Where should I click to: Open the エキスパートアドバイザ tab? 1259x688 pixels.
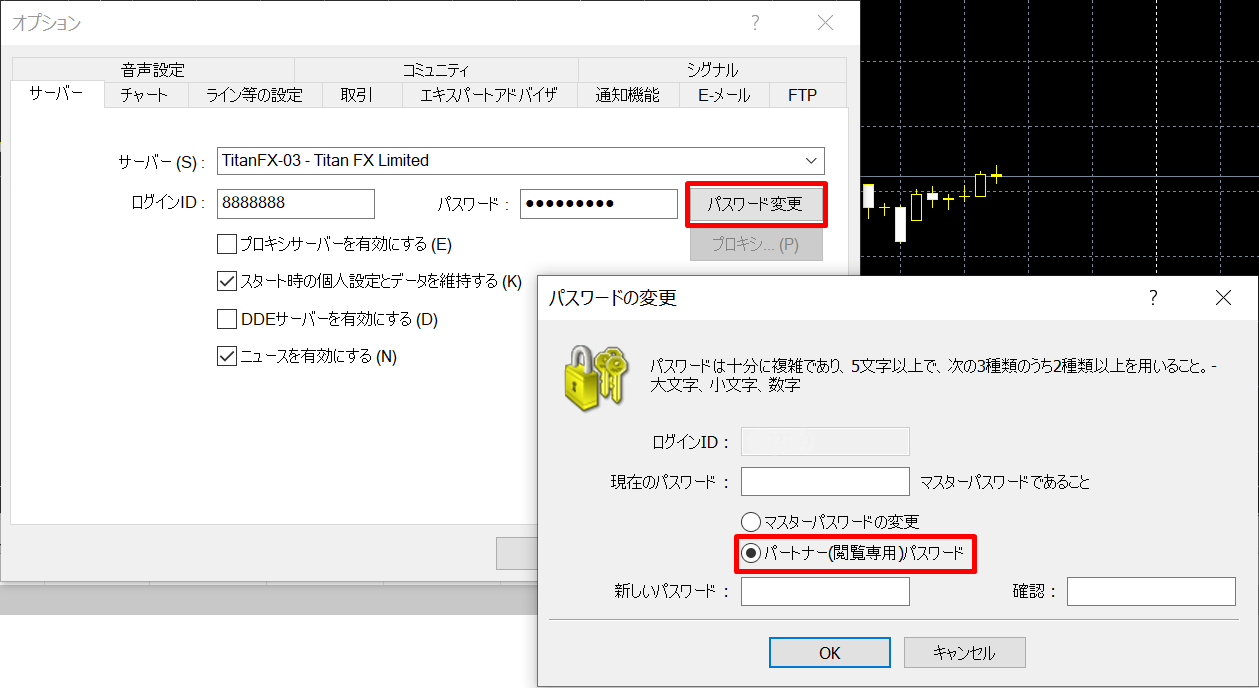(x=488, y=96)
